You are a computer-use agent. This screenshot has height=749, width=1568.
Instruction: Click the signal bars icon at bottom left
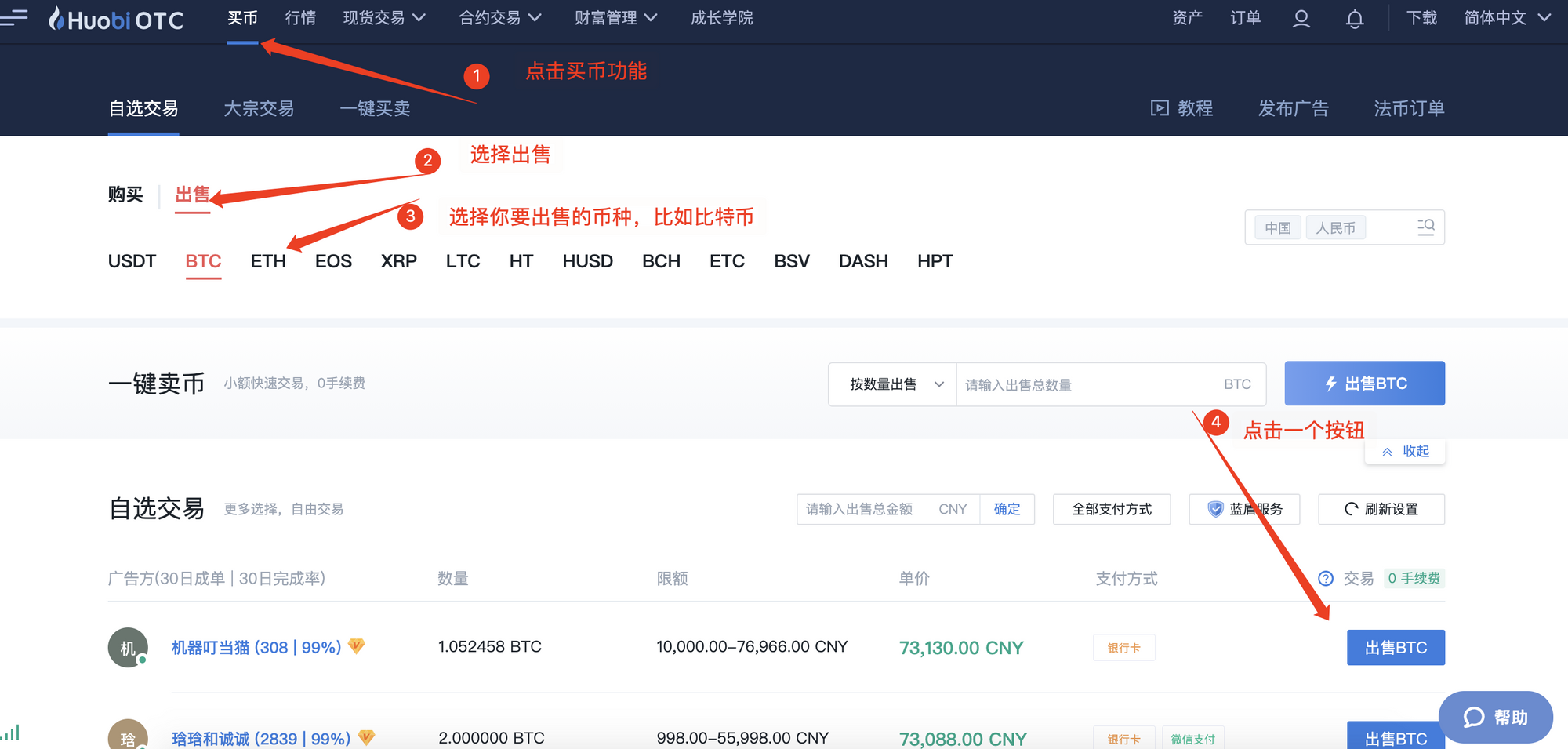pyautogui.click(x=10, y=733)
